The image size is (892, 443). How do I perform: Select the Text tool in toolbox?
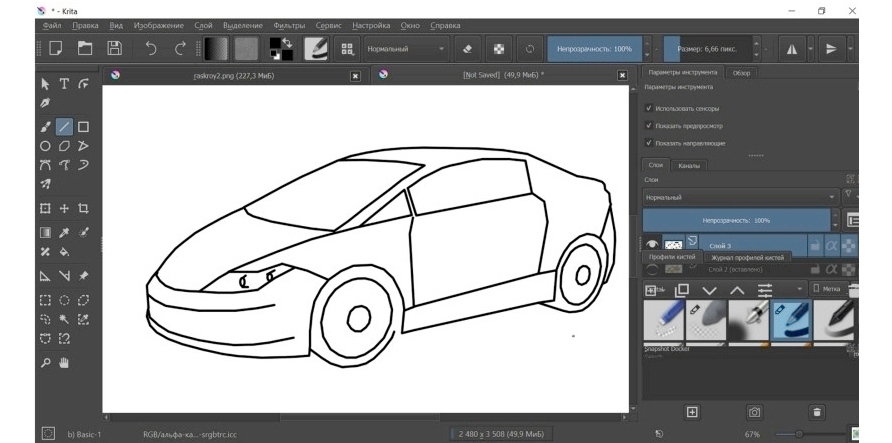64,84
